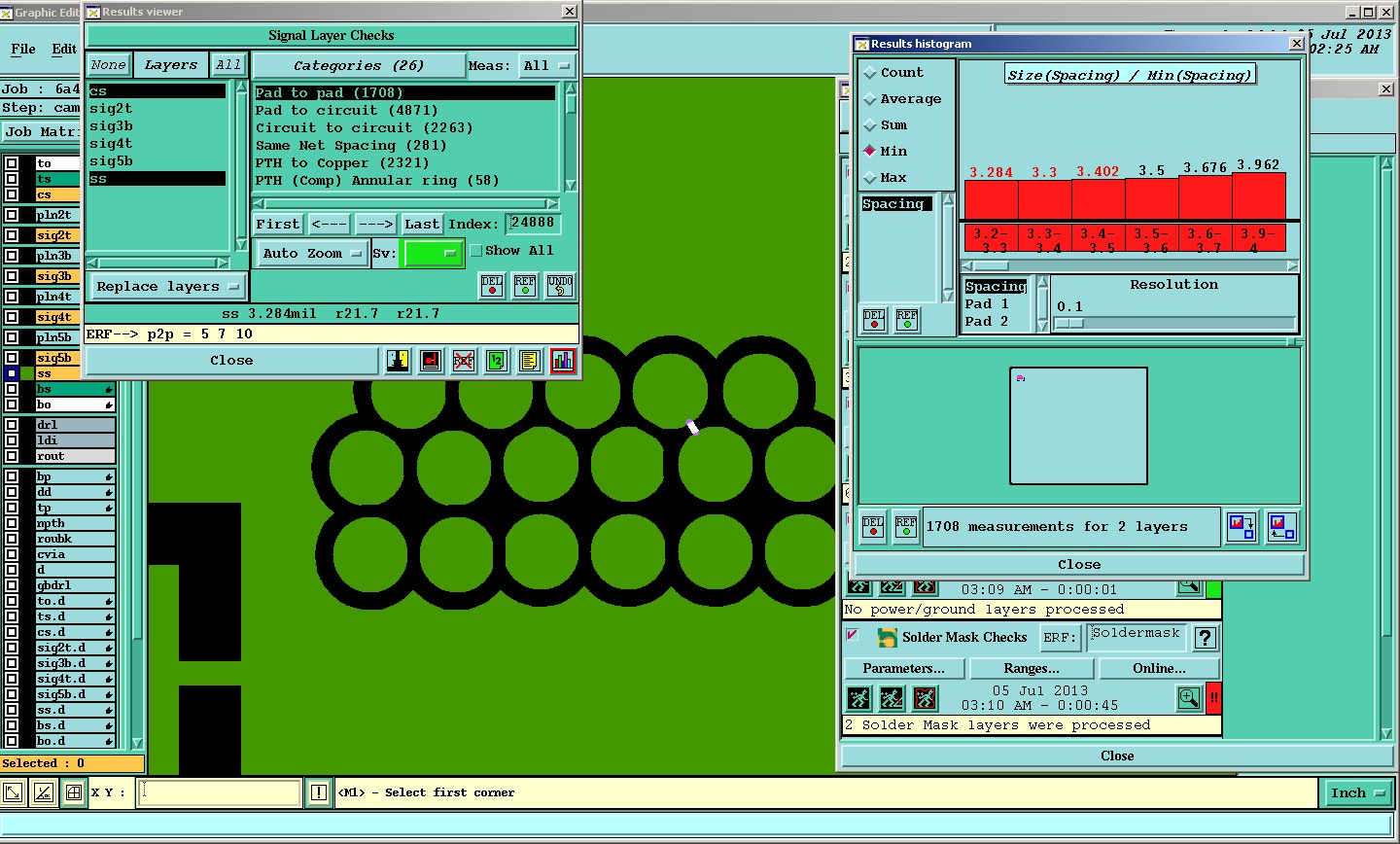The image size is (1400, 844).
Task: Toggle the results histogram bar-chart icon
Action: pos(563,361)
